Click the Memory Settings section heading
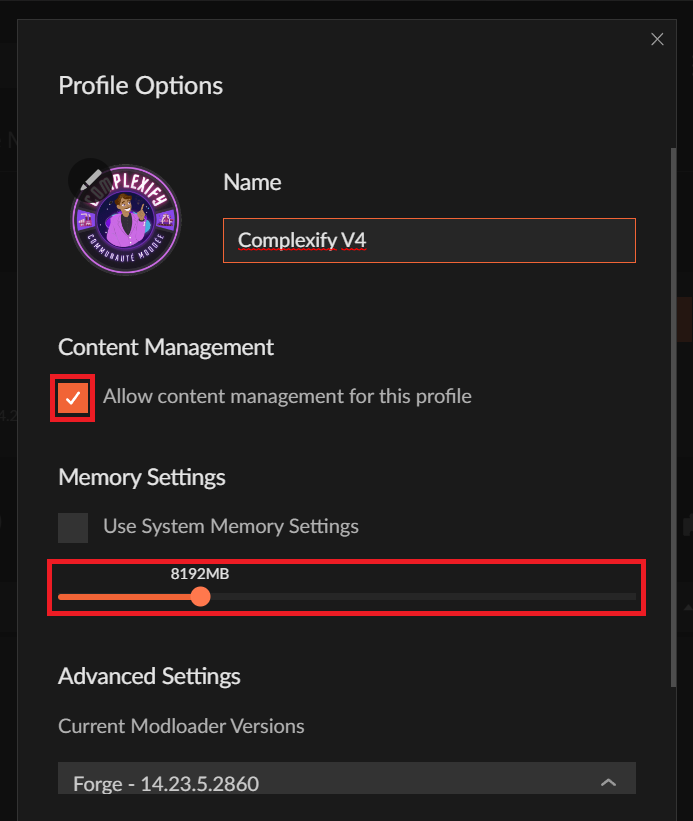Viewport: 693px width, 821px height. [x=142, y=477]
